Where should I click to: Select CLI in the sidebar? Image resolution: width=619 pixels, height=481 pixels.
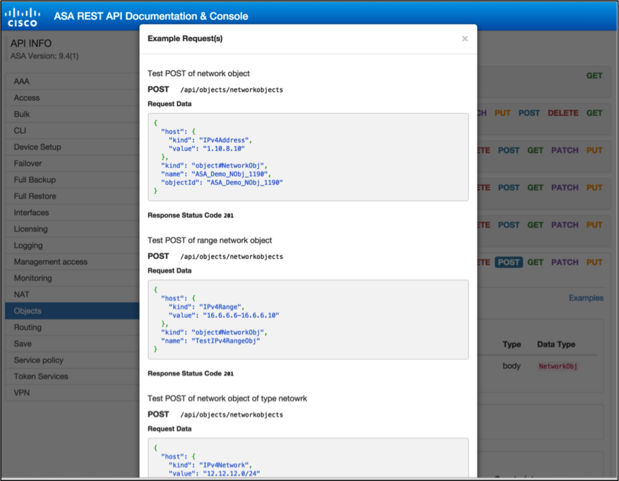[72, 131]
